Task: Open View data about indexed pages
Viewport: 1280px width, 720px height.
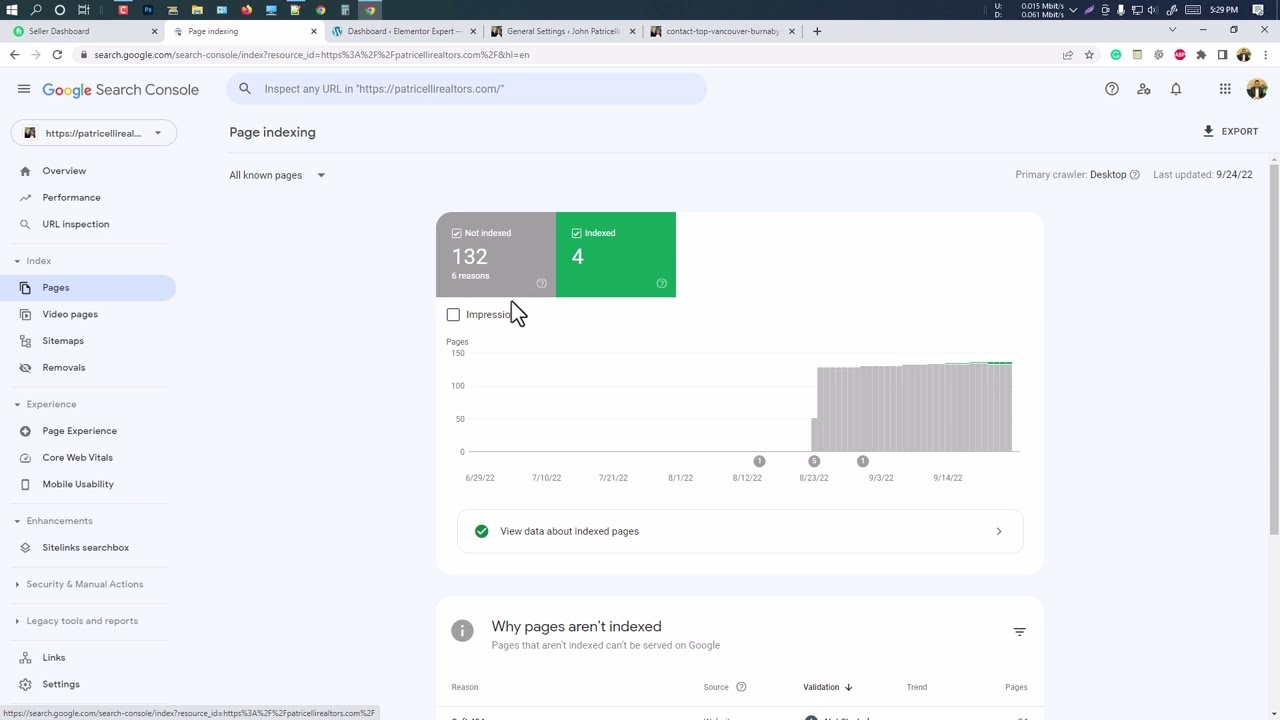Action: [740, 531]
